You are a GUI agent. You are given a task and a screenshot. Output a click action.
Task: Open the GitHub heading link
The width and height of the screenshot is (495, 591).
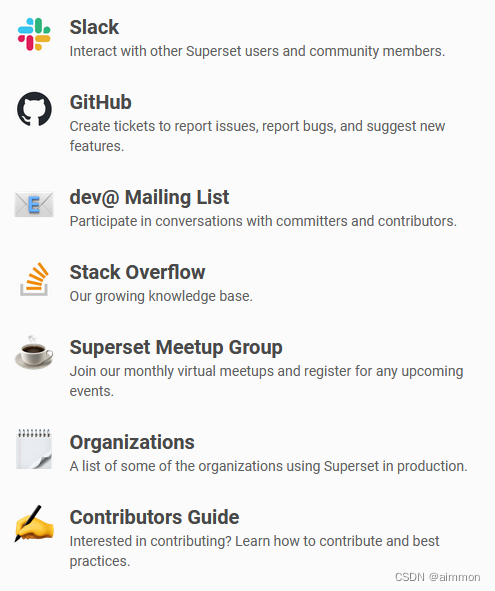(x=101, y=102)
